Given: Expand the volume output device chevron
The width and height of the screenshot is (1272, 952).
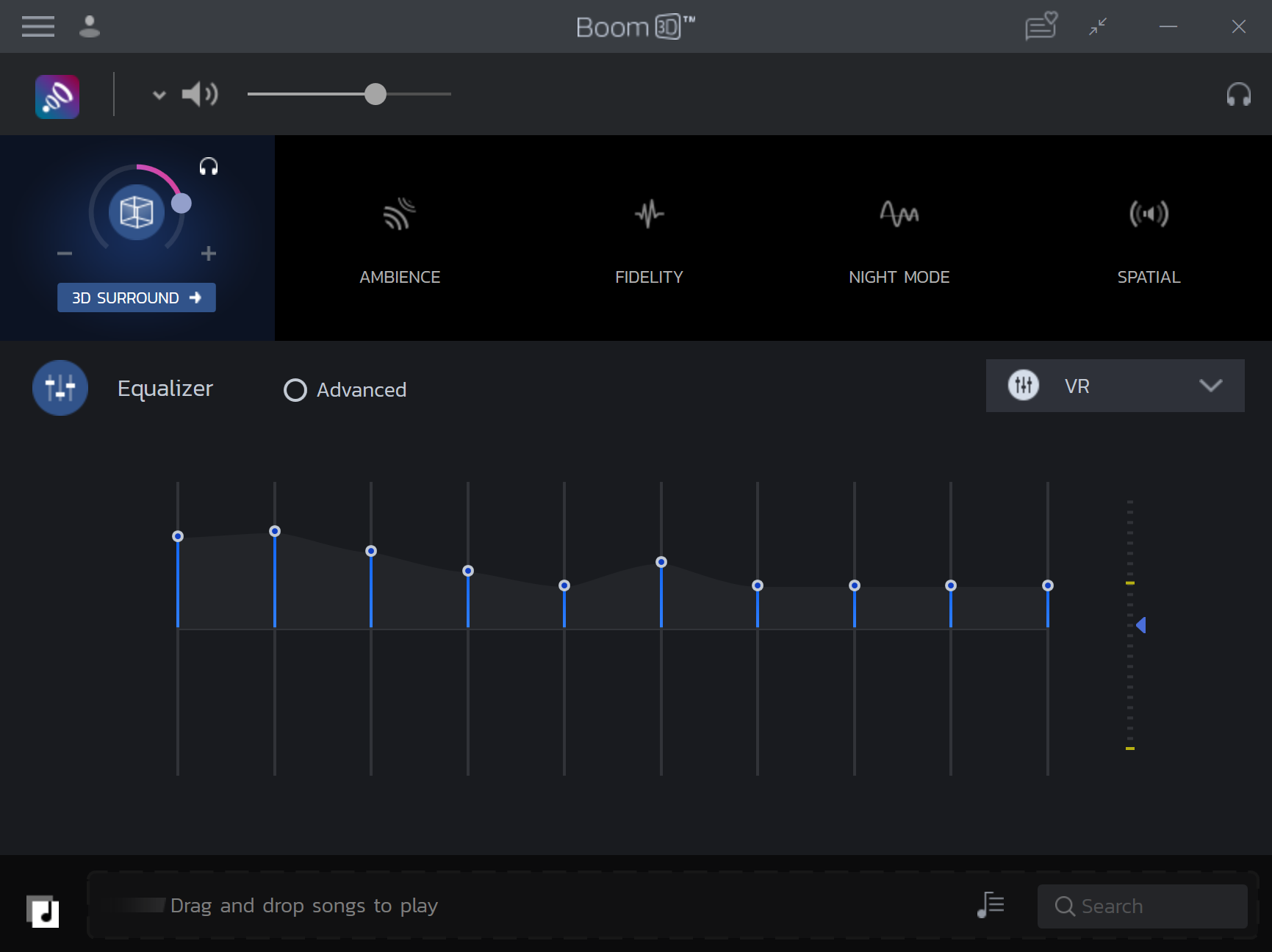Looking at the screenshot, I should click(159, 95).
